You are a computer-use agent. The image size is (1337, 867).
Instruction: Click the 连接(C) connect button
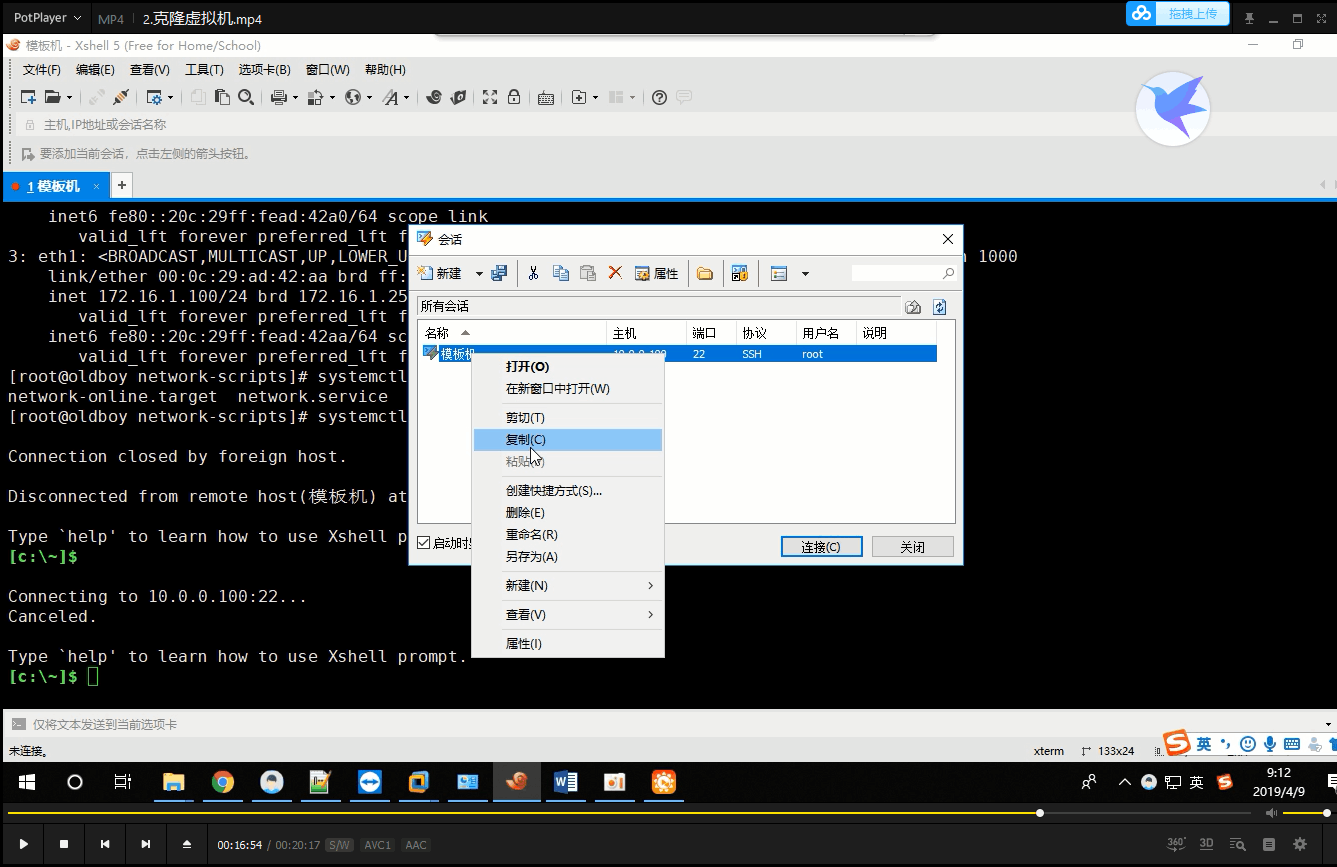tap(821, 547)
